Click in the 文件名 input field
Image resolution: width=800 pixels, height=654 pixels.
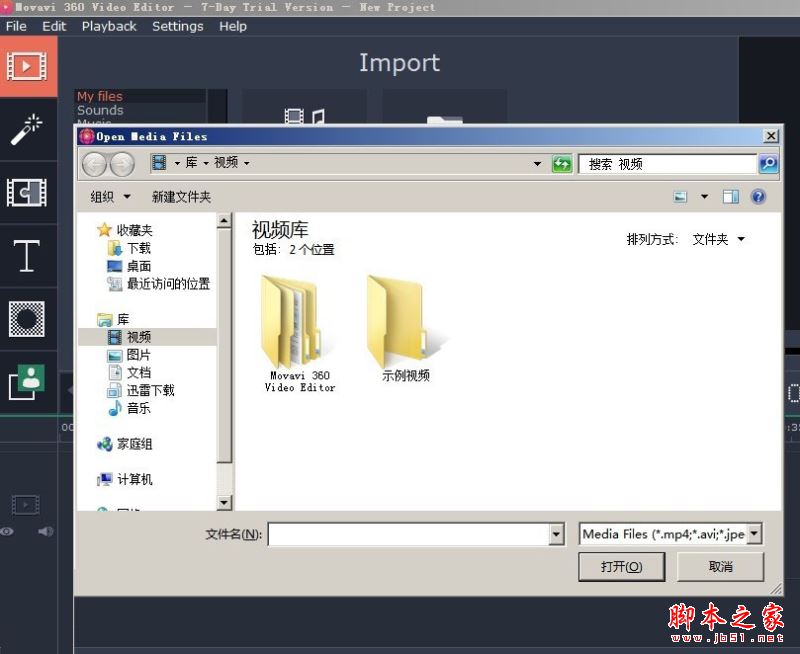[409, 534]
